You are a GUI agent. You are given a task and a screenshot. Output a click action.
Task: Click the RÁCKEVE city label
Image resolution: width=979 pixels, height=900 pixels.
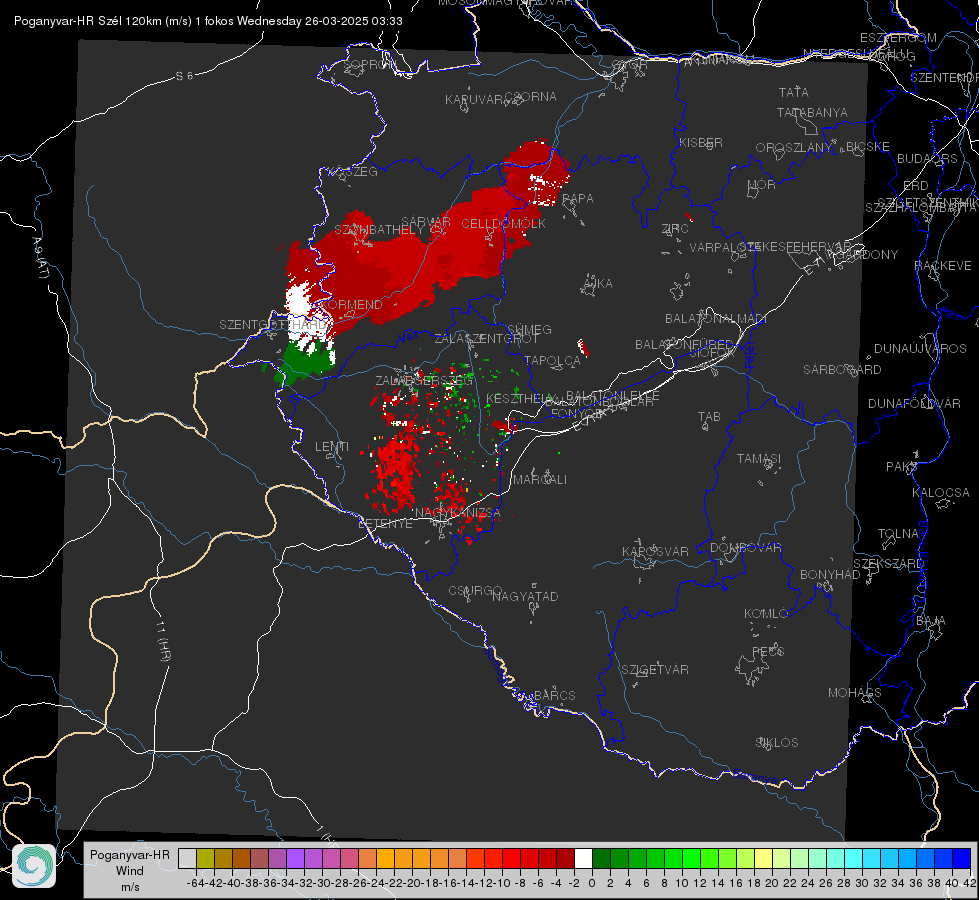coord(943,266)
